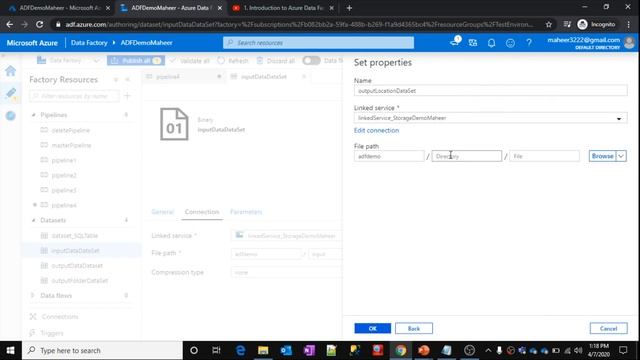
Task: Collapse the Pipelines tree section
Action: (33, 115)
